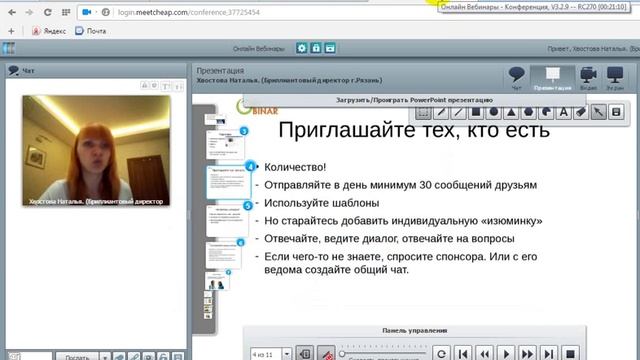The image size is (640, 360).
Task: Click the browser forward arrow
Action: tap(29, 12)
